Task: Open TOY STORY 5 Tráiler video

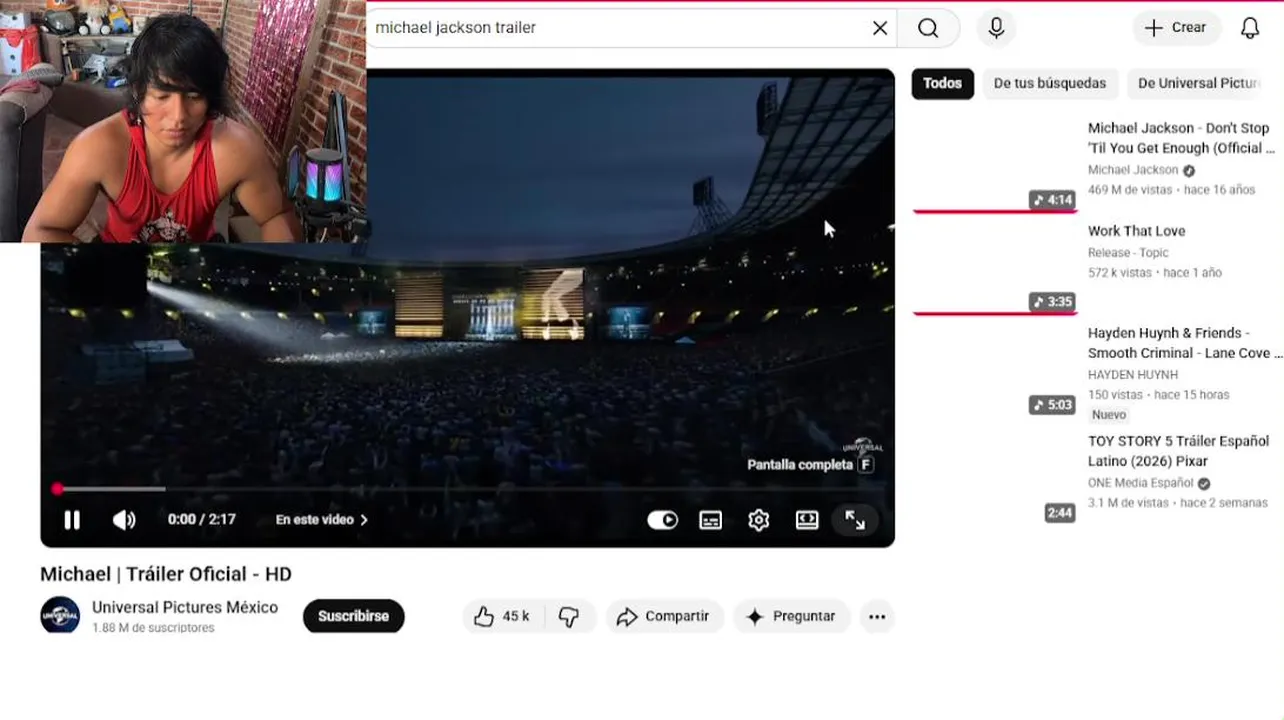Action: tap(1179, 451)
